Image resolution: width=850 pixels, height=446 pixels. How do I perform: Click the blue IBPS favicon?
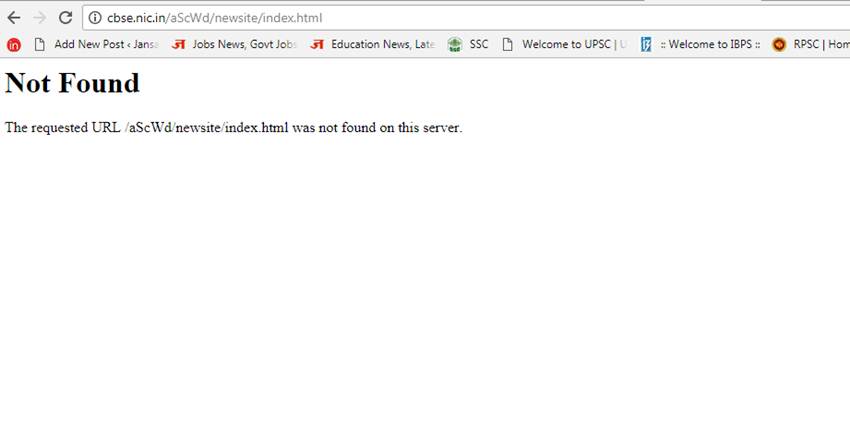click(x=646, y=44)
